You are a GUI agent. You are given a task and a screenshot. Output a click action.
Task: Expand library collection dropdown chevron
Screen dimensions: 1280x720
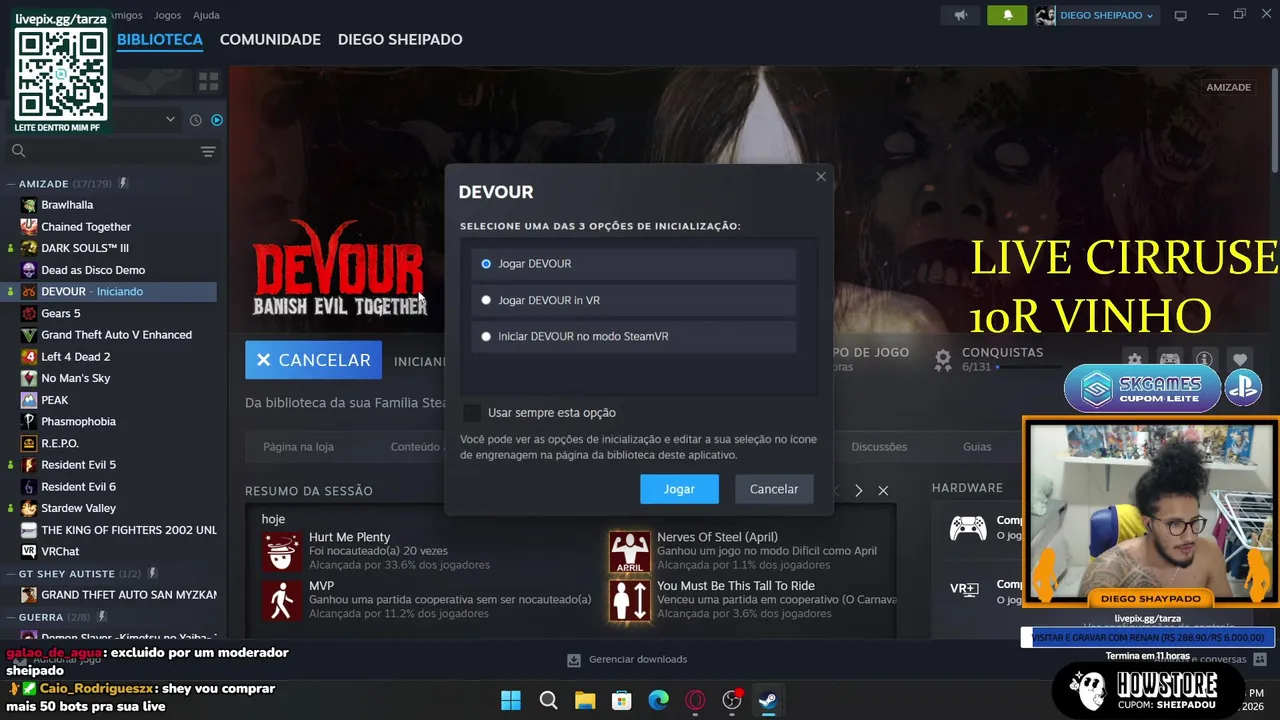(170, 119)
